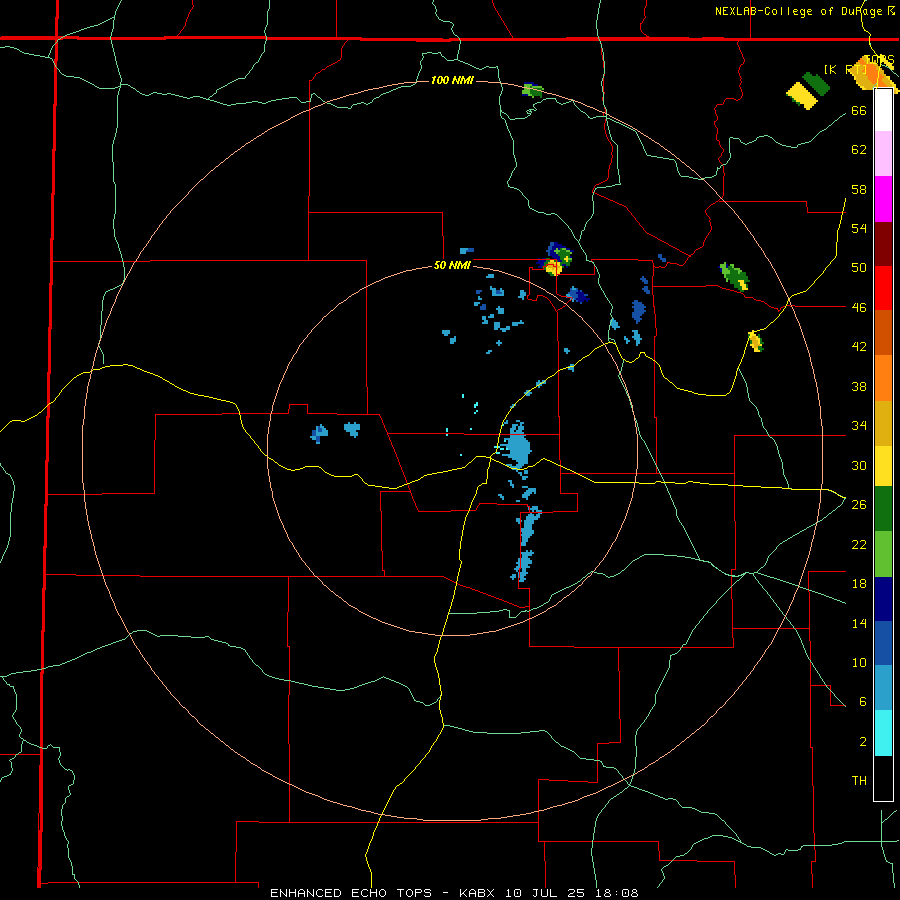Click the '42' legend value
The image size is (900, 900).
[x=859, y=347]
